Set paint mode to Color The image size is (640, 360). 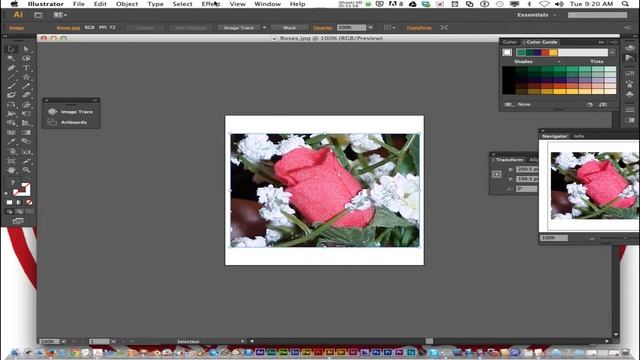[x=9, y=202]
